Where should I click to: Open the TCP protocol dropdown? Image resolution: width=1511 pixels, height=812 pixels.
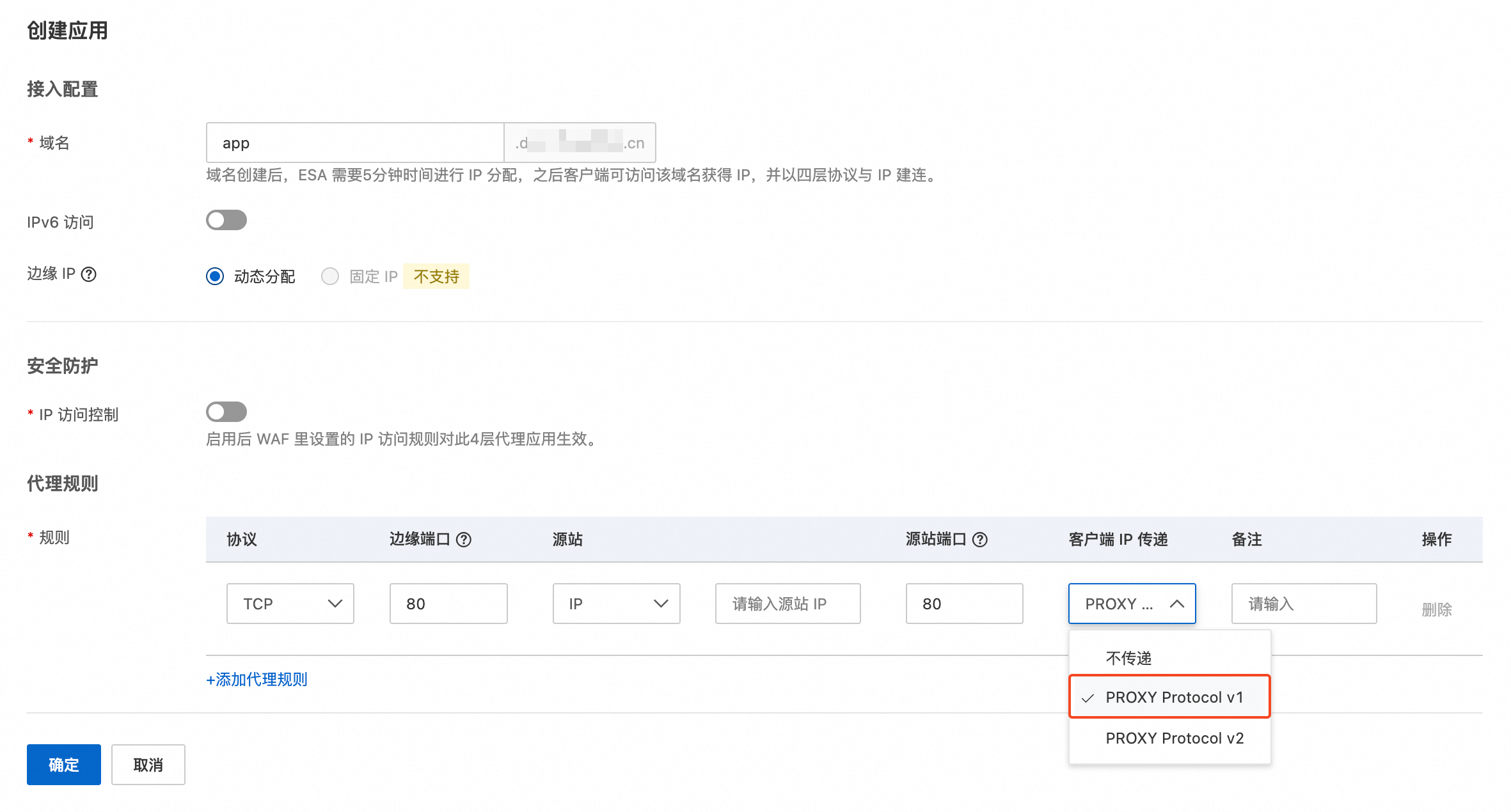click(x=290, y=604)
